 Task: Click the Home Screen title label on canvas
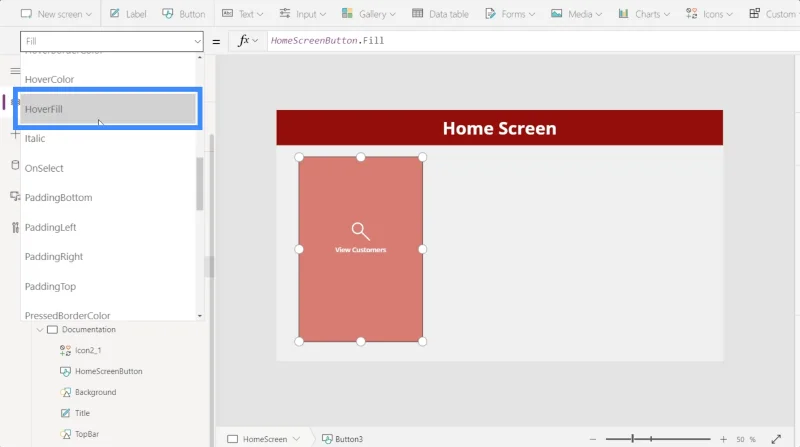[x=499, y=128]
